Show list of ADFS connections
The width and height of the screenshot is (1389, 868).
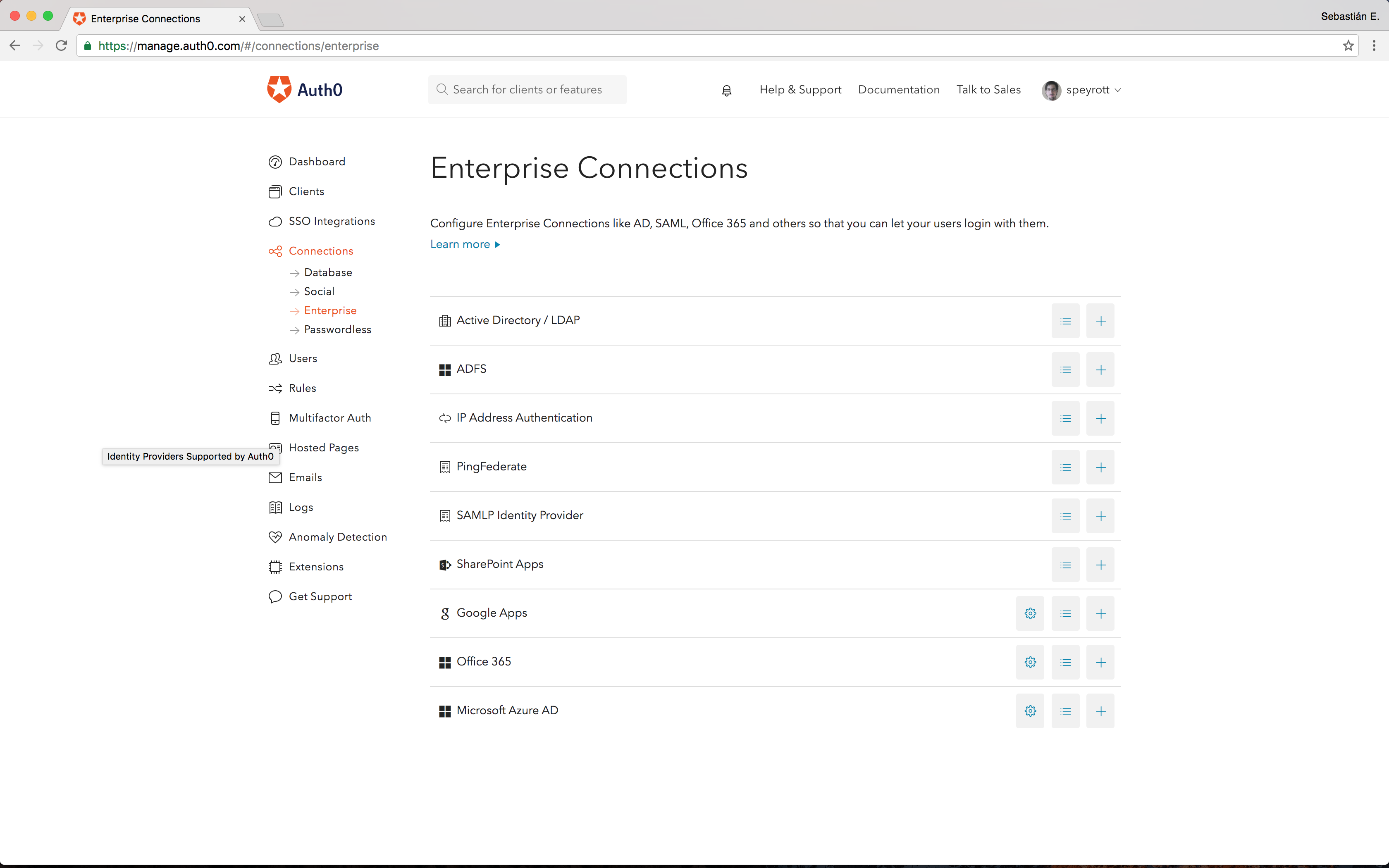pos(1065,370)
